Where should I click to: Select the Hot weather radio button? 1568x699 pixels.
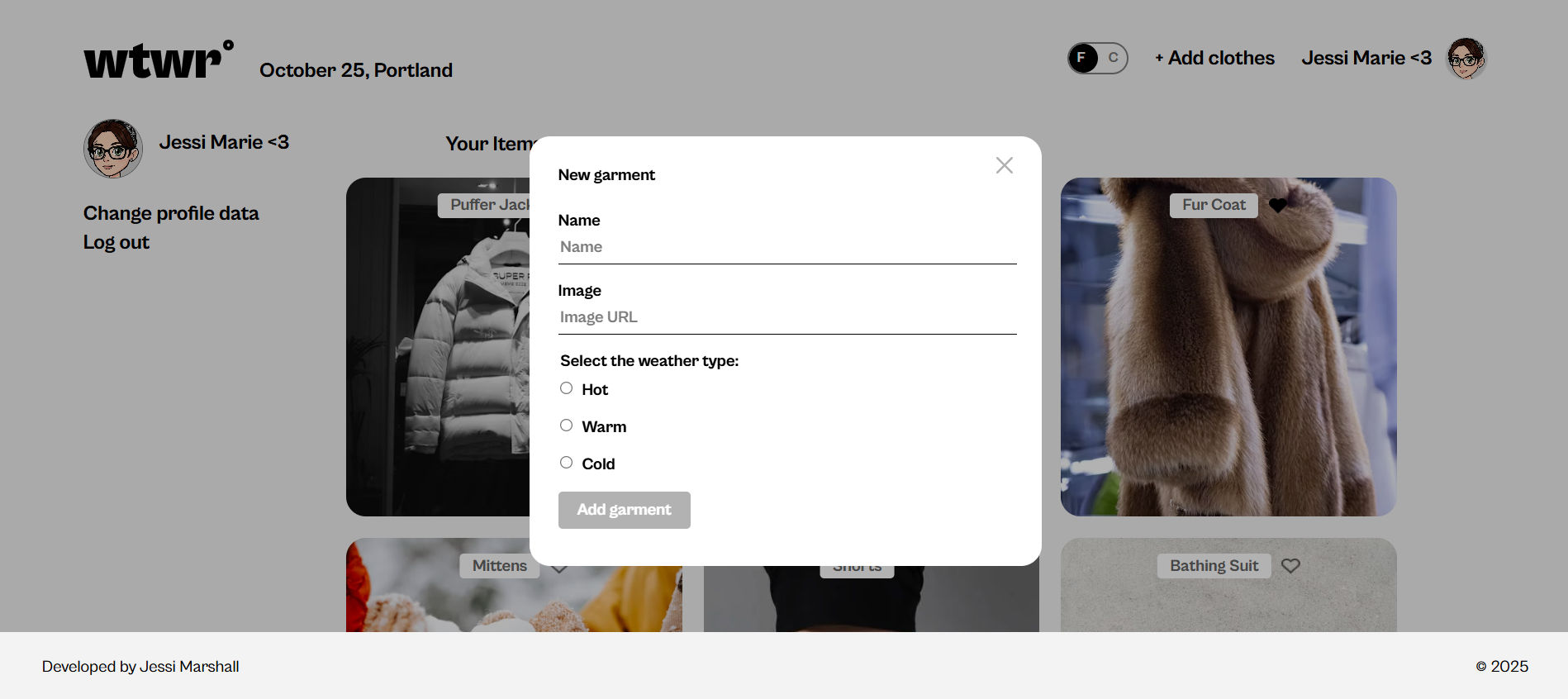[566, 388]
